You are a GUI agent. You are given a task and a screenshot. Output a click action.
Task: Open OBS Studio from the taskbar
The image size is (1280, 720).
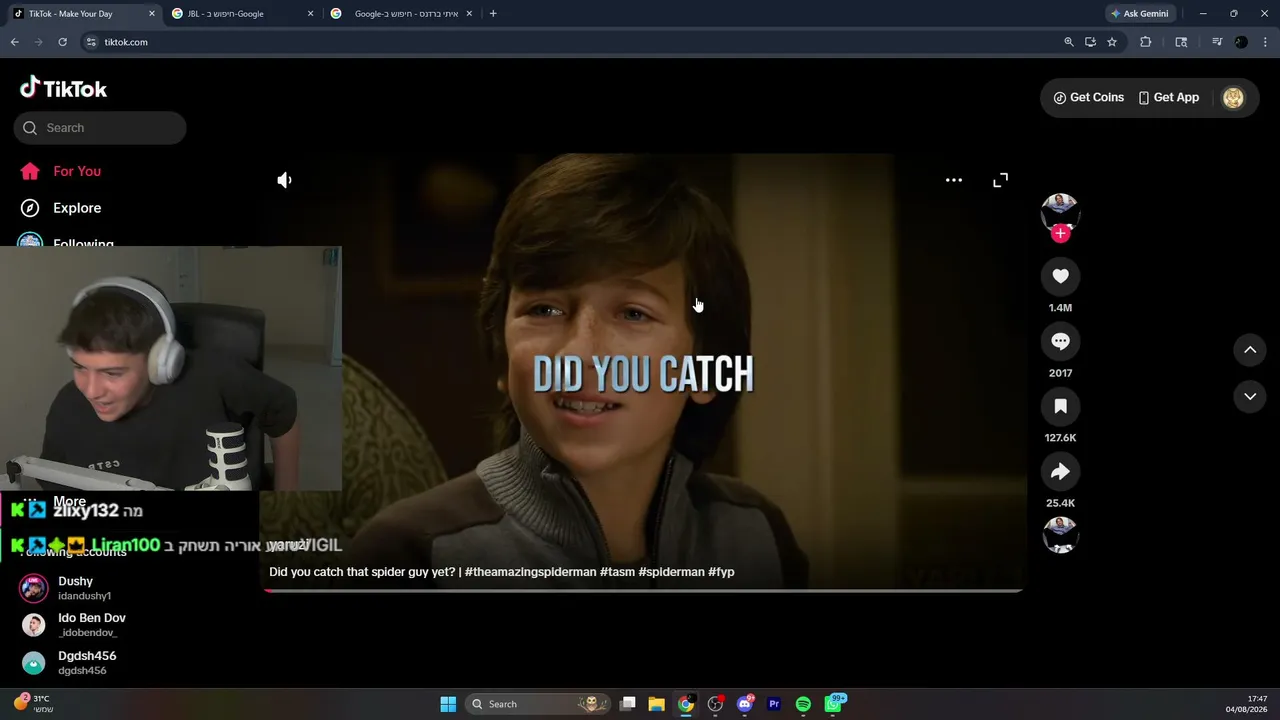pyautogui.click(x=715, y=704)
